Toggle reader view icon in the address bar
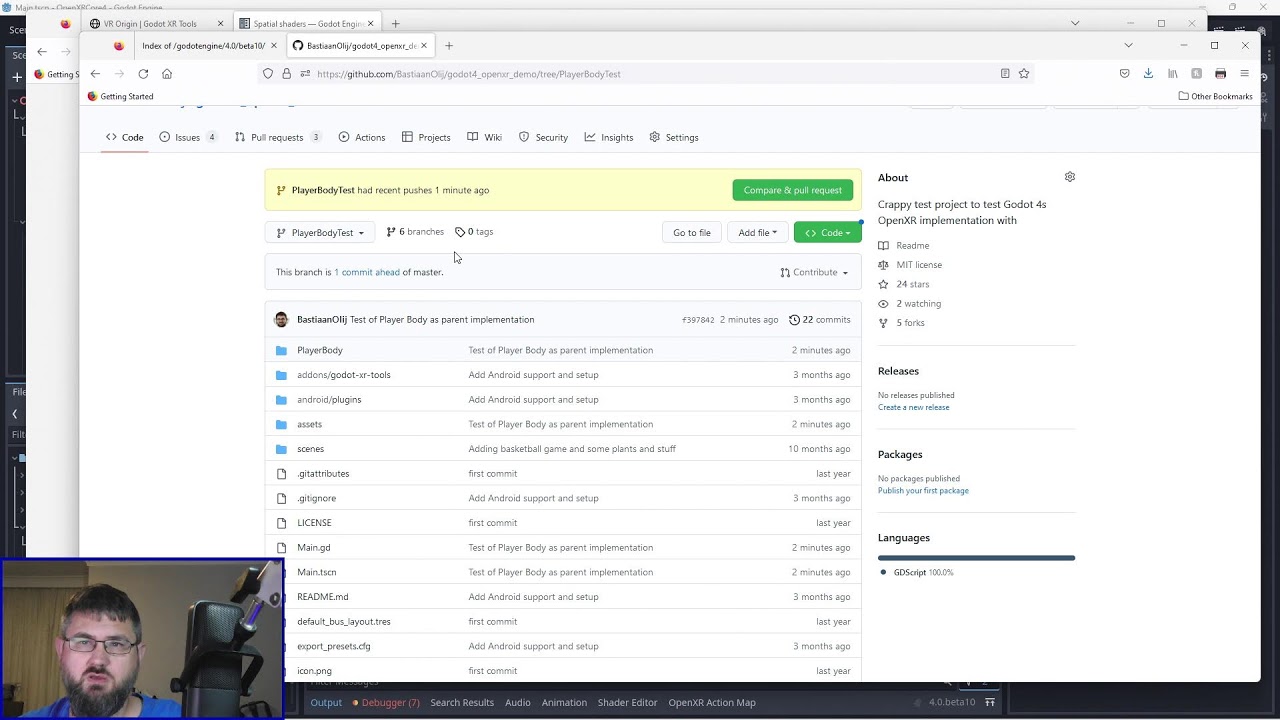This screenshot has height=720, width=1280. pos(1005,74)
